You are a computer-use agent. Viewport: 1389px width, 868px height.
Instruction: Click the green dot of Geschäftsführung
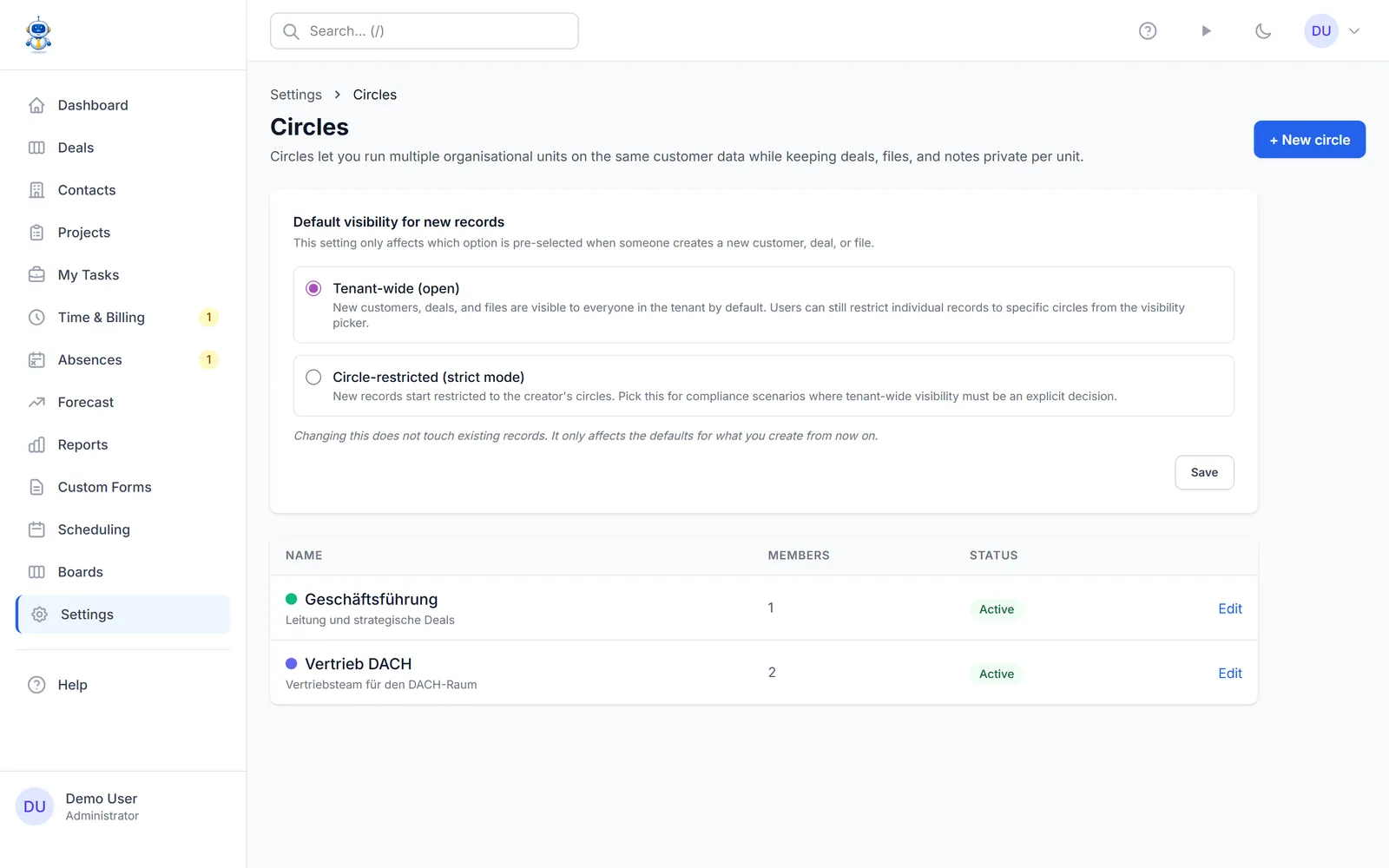pyautogui.click(x=292, y=599)
